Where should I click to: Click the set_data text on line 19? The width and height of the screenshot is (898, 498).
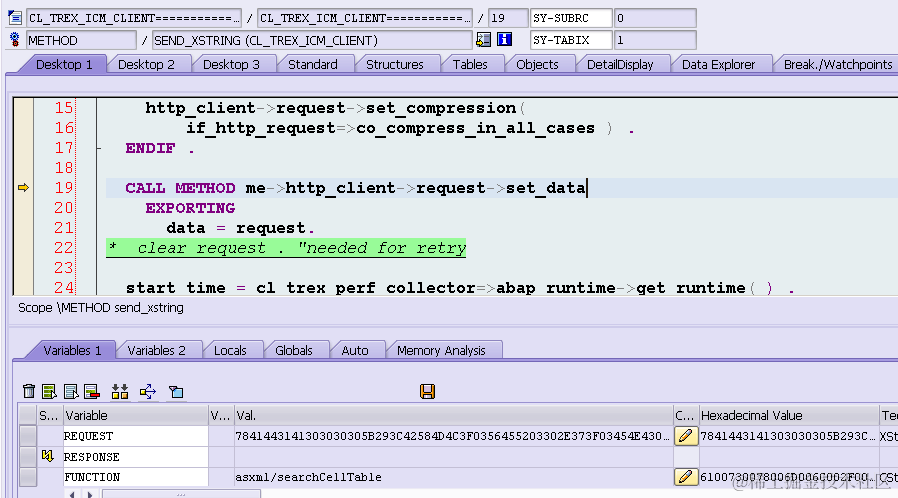pos(546,188)
